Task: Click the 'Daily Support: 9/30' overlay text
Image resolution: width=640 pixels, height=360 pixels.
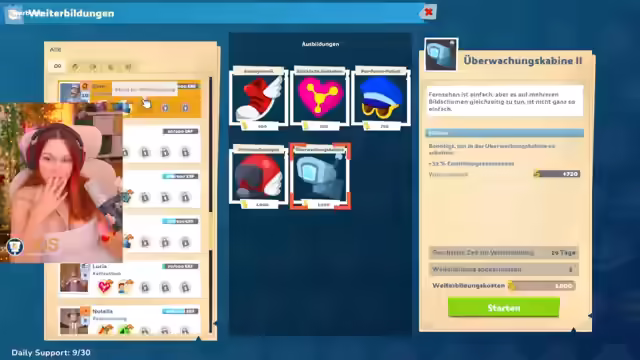Action: click(x=51, y=353)
